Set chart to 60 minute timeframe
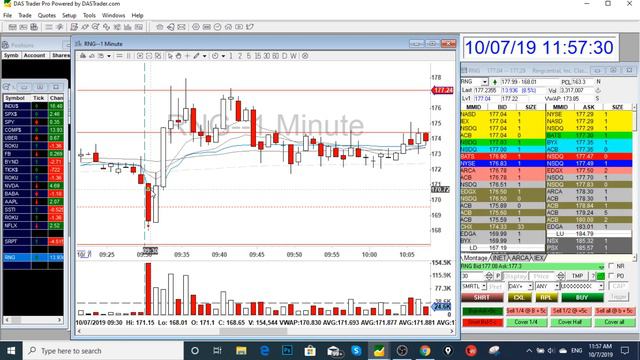Viewport: 640px width, 360px height. 276,56
